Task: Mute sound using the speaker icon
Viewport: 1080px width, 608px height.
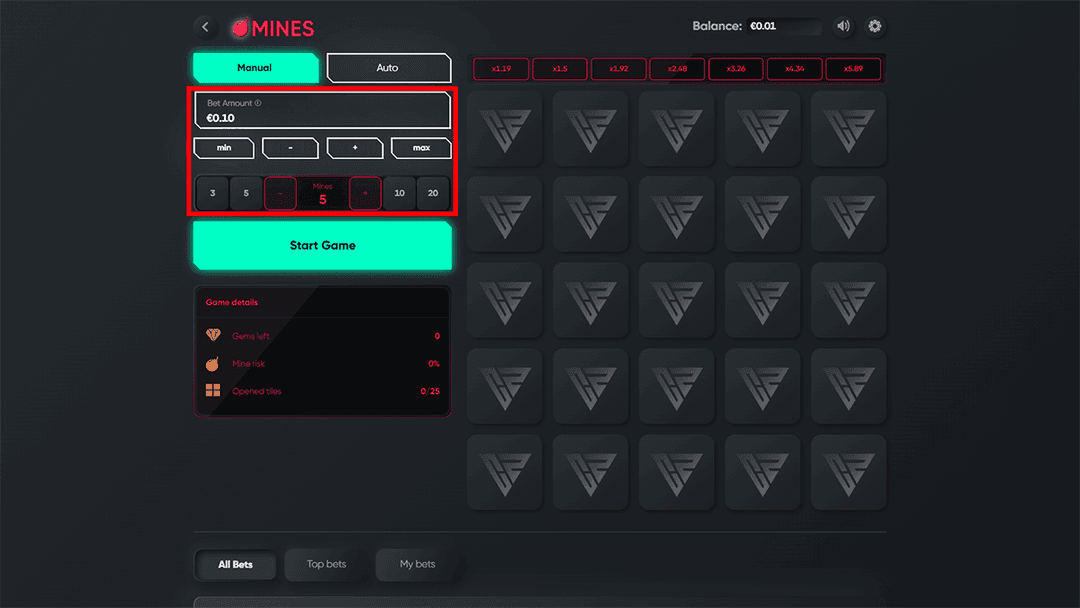Action: point(842,26)
